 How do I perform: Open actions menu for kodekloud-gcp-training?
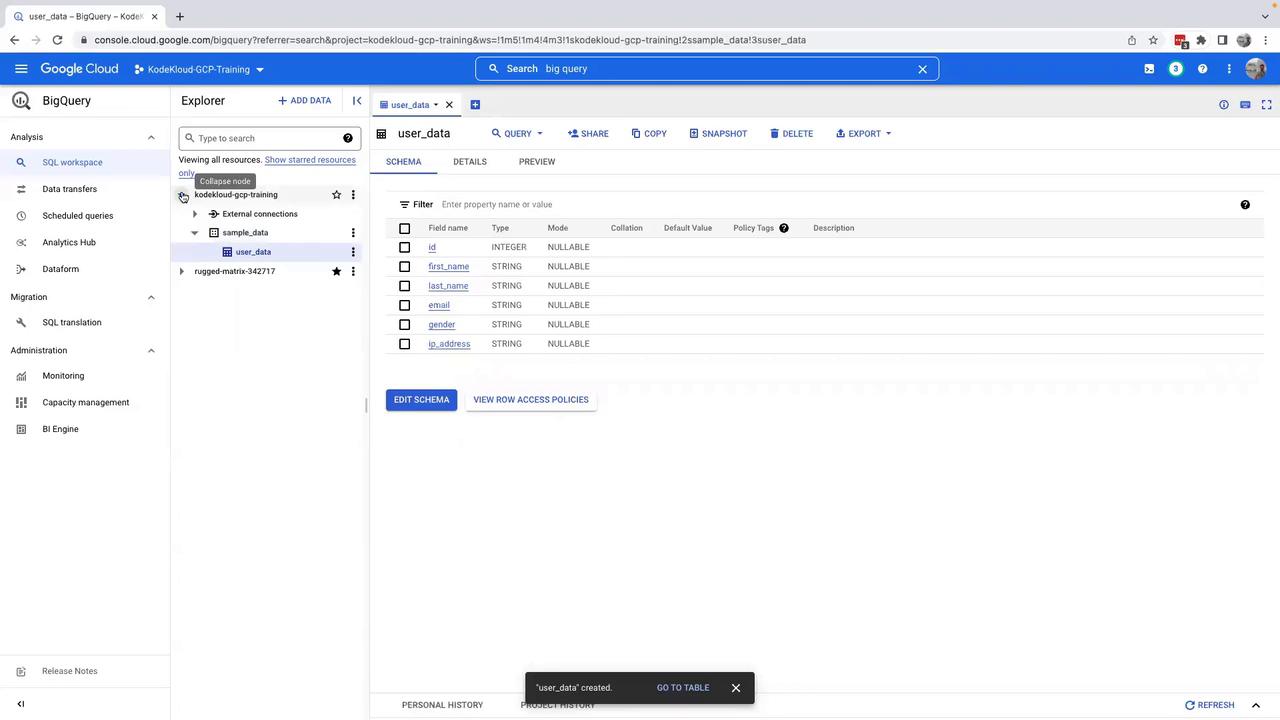click(353, 195)
